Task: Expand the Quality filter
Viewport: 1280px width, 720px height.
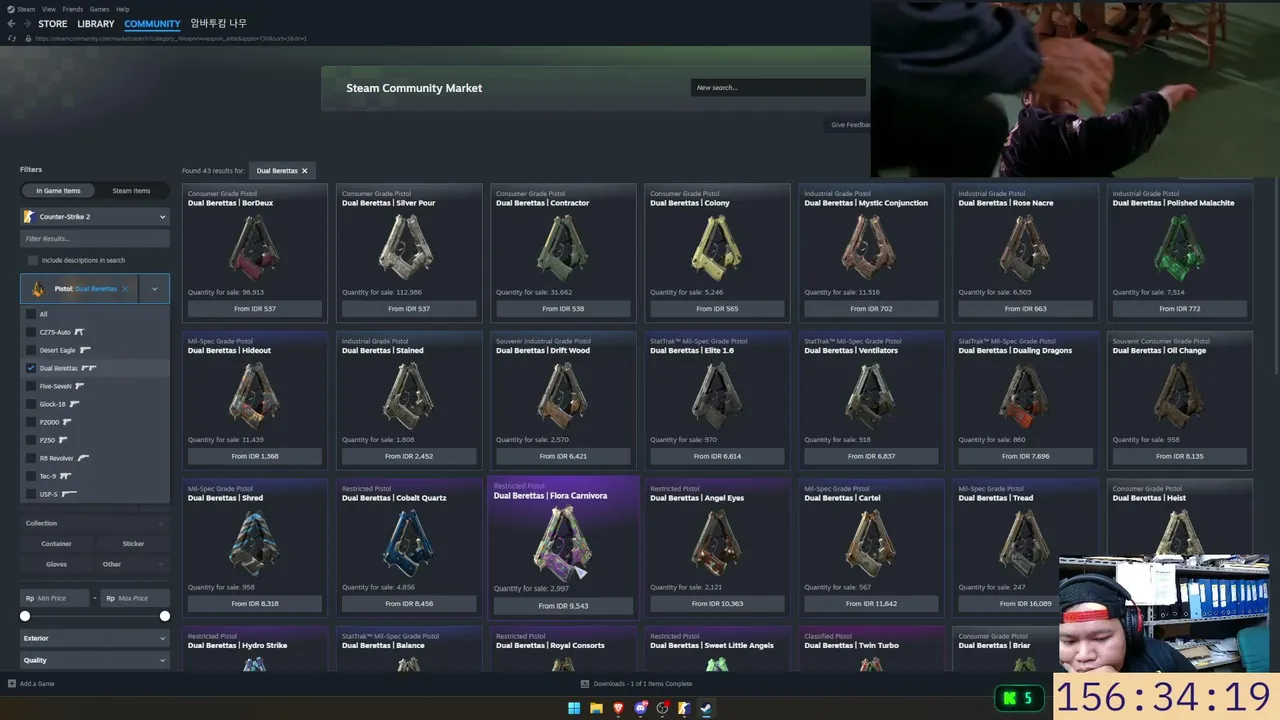Action: coord(95,660)
